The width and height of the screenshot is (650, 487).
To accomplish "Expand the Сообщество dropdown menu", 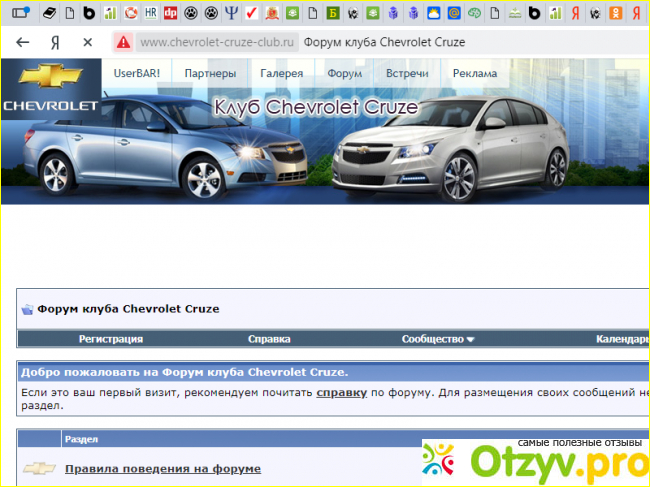I will (x=438, y=339).
